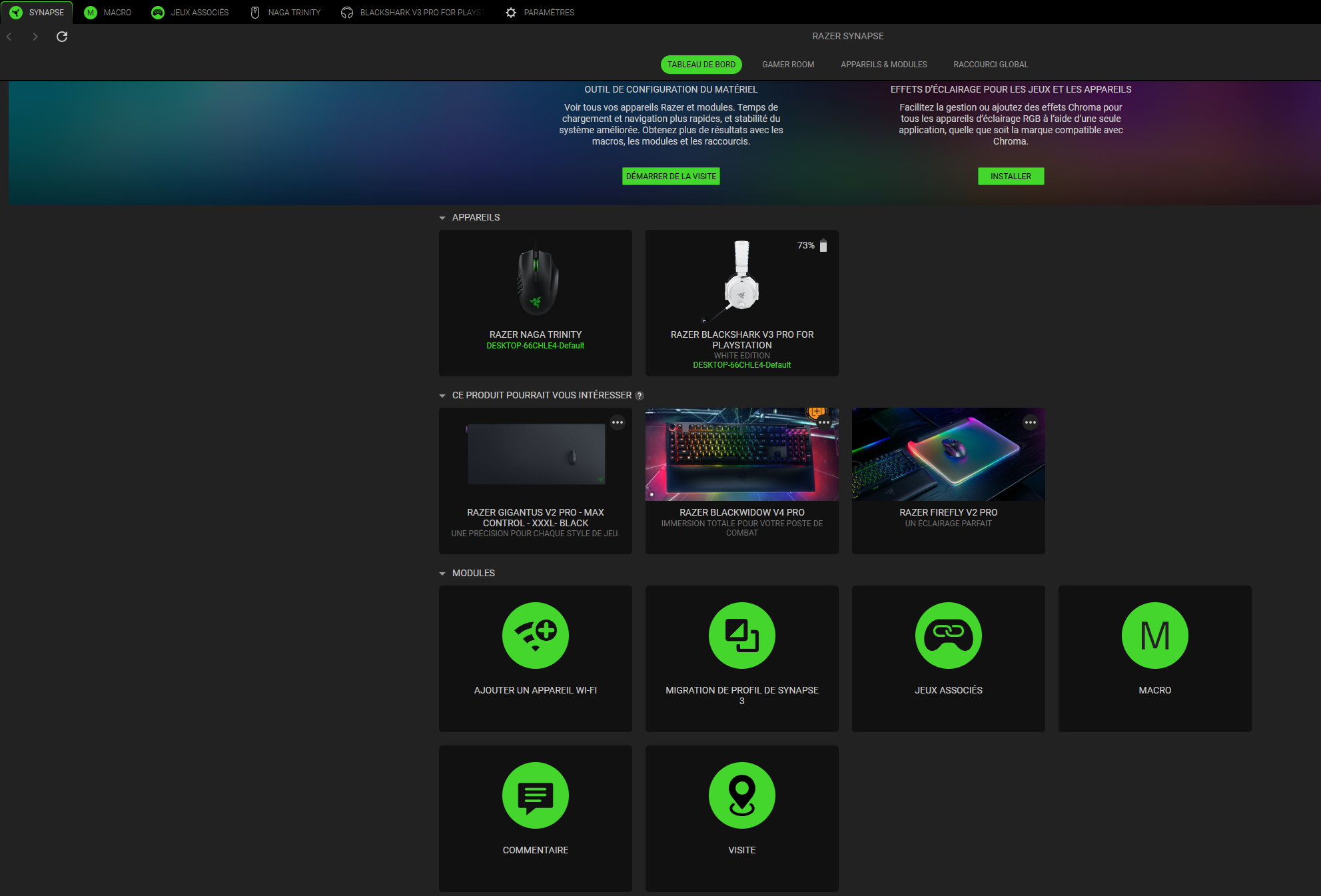Open the Macro top tab
The image size is (1321, 896).
click(108, 13)
